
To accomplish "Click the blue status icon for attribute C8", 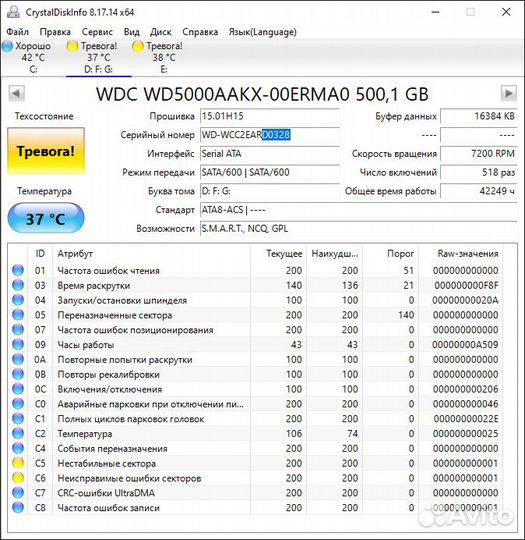I will point(18,508).
